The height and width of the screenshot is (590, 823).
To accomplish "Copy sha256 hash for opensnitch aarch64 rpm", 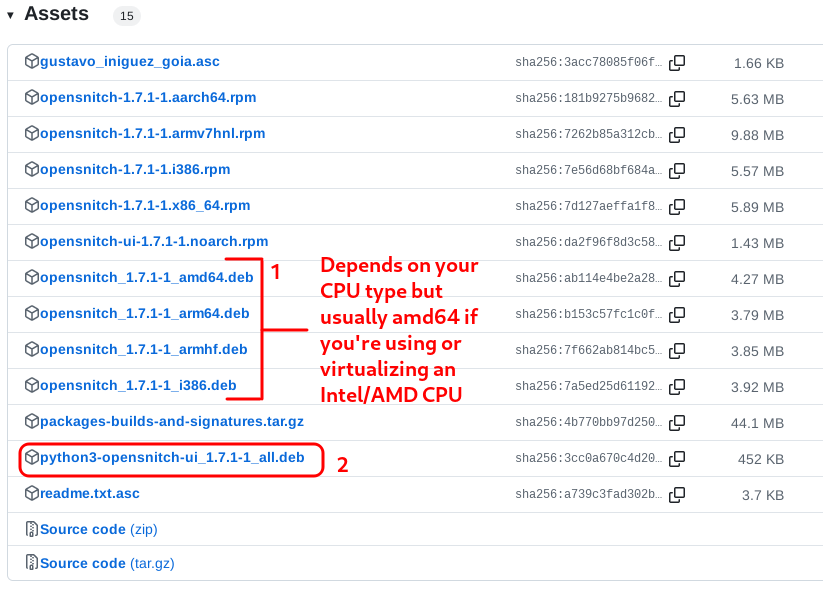I will 677,99.
